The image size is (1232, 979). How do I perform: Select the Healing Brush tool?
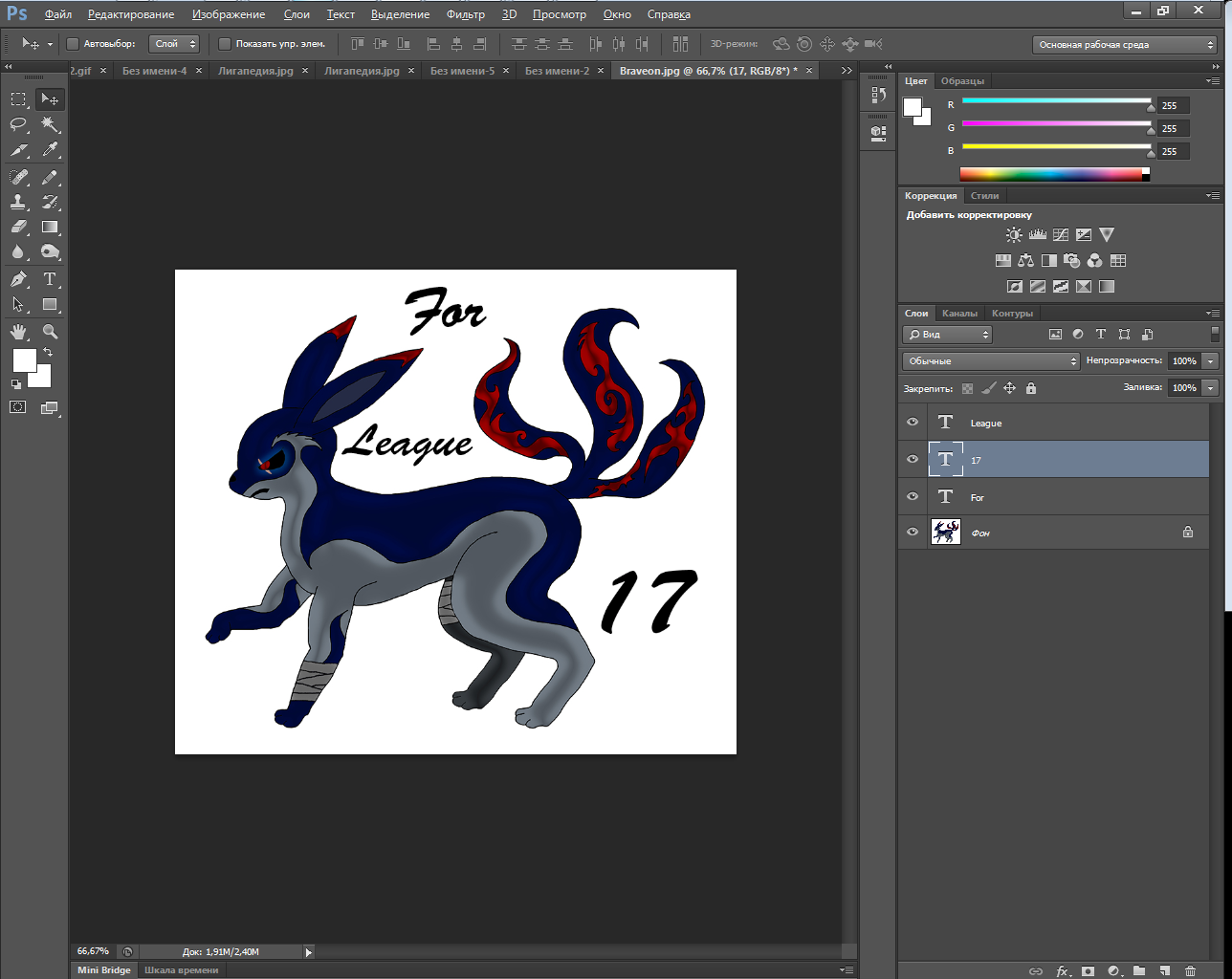[x=18, y=177]
